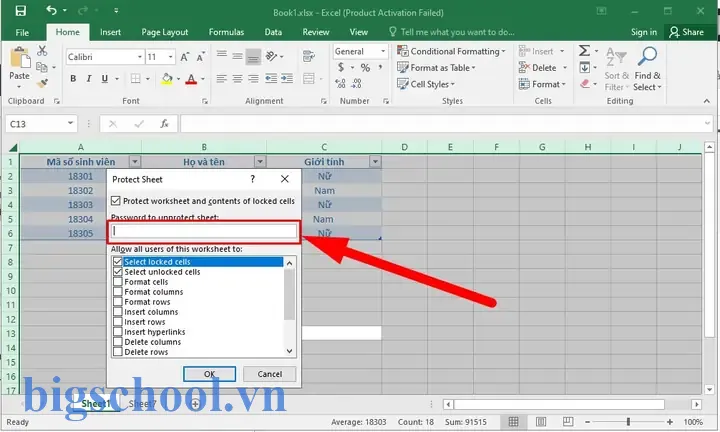Click Decrease Font Size icon
The height and width of the screenshot is (432, 720).
point(201,57)
